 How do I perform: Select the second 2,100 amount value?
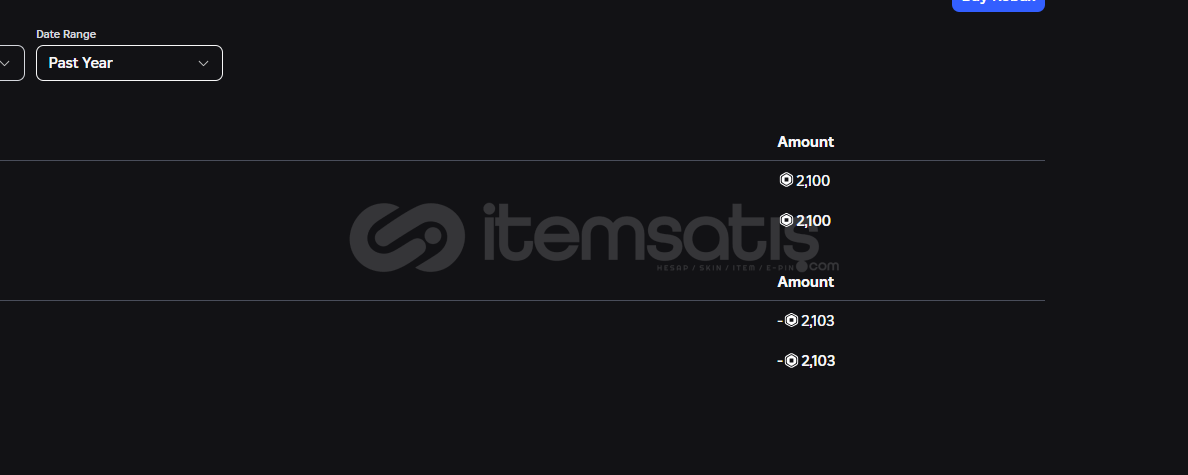(813, 221)
